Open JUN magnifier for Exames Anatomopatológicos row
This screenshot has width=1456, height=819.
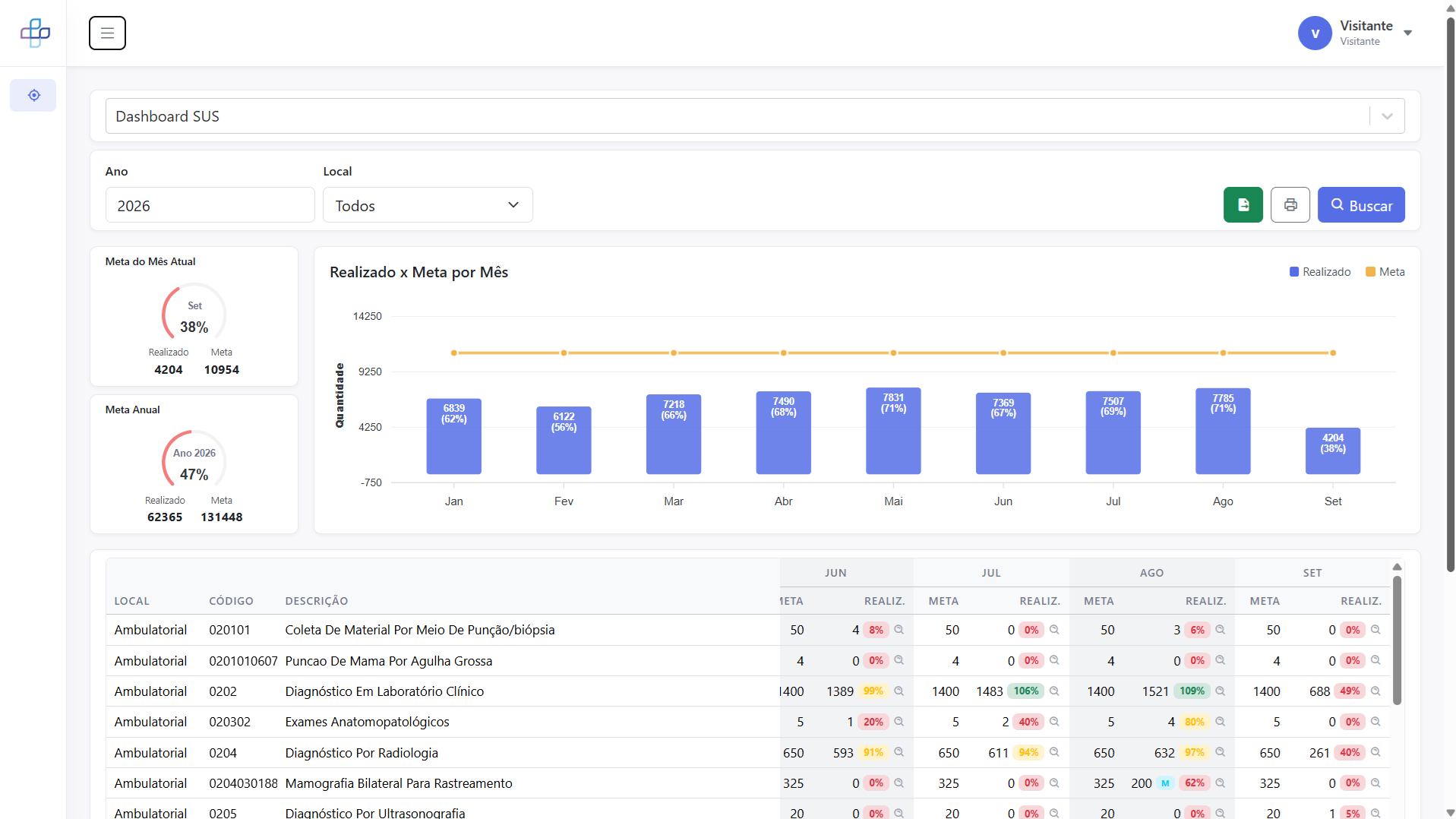(899, 722)
